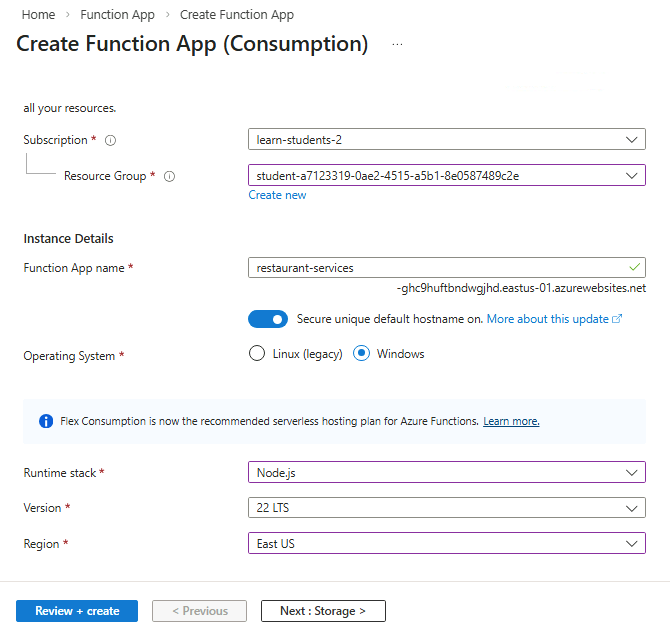Viewport: 670px width, 637px height.
Task: Expand the Version 22 LTS dropdown
Action: [x=446, y=508]
